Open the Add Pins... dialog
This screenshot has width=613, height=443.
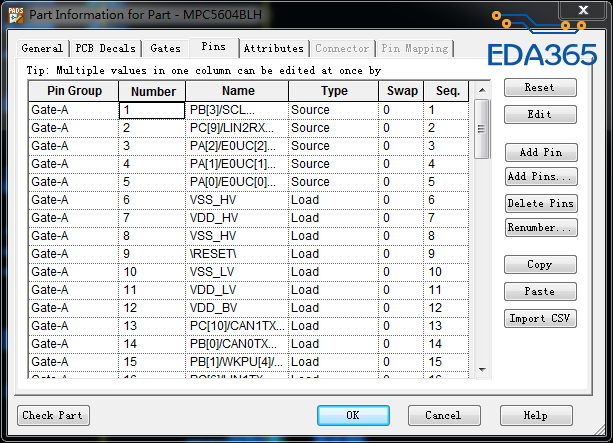point(541,176)
